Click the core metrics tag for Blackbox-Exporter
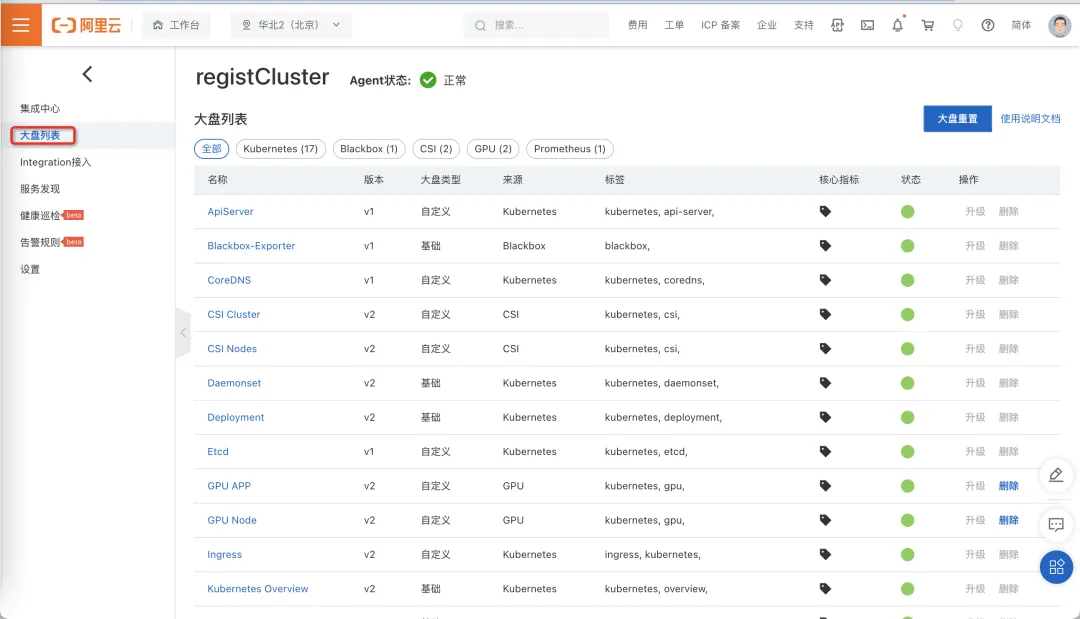This screenshot has width=1080, height=619. tap(825, 246)
